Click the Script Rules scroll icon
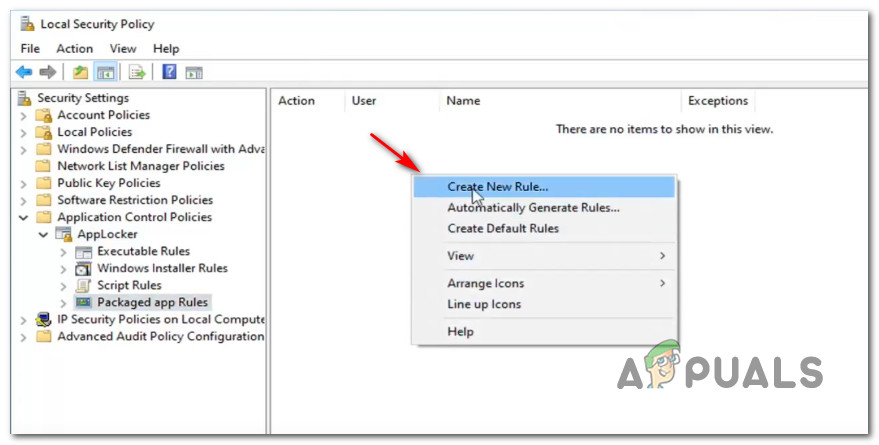Image resolution: width=879 pixels, height=445 pixels. click(x=83, y=286)
